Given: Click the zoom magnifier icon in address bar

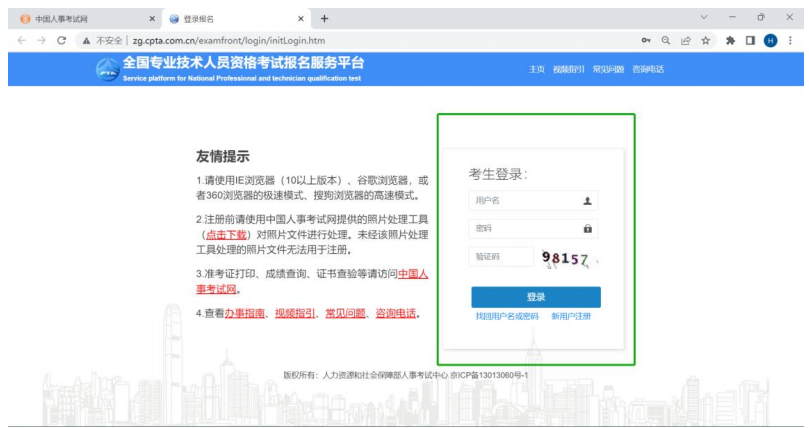Looking at the screenshot, I should coord(666,40).
